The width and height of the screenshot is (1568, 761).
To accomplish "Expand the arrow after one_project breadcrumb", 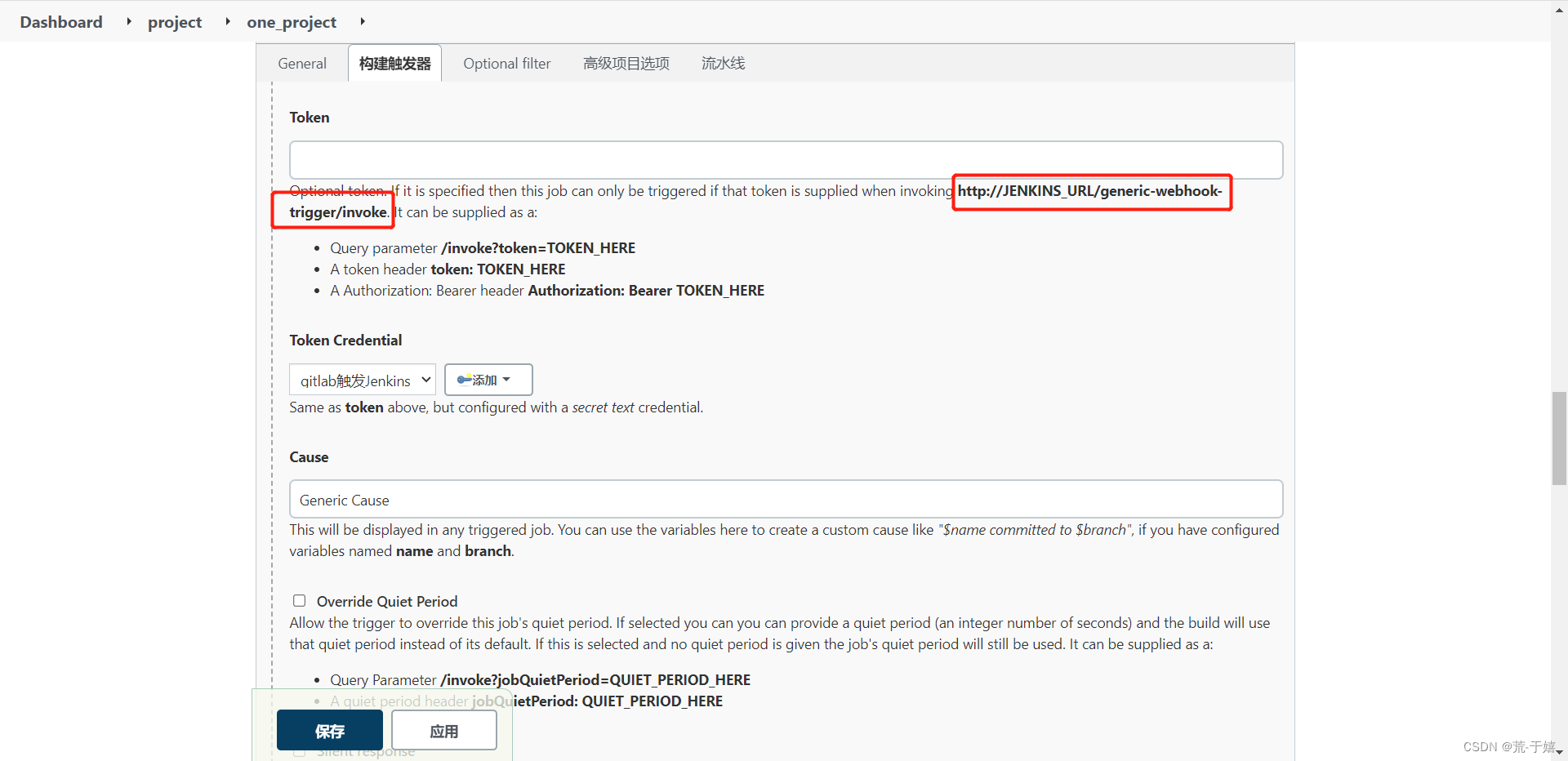I will click(363, 21).
